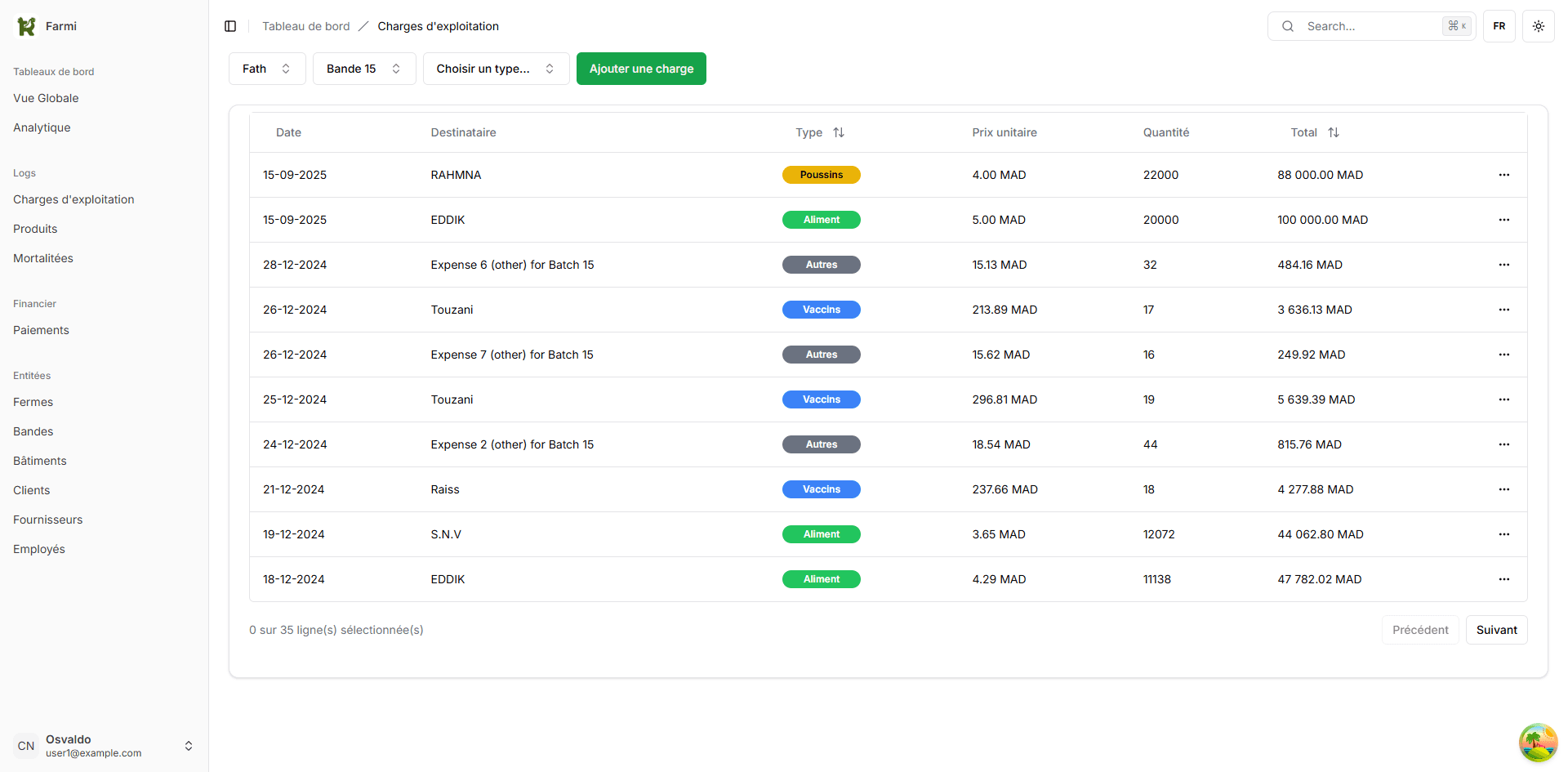Open the Fournisseurs entity page

pyautogui.click(x=47, y=520)
